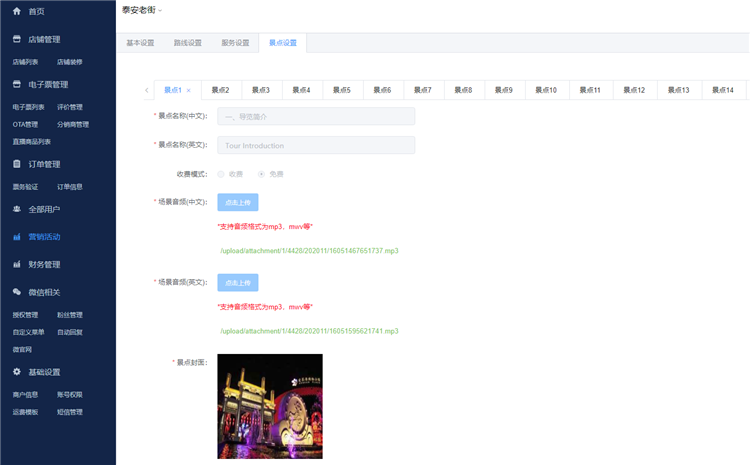Image resolution: width=750 pixels, height=465 pixels.
Task: Select the 景点5 tab
Action: click(342, 90)
